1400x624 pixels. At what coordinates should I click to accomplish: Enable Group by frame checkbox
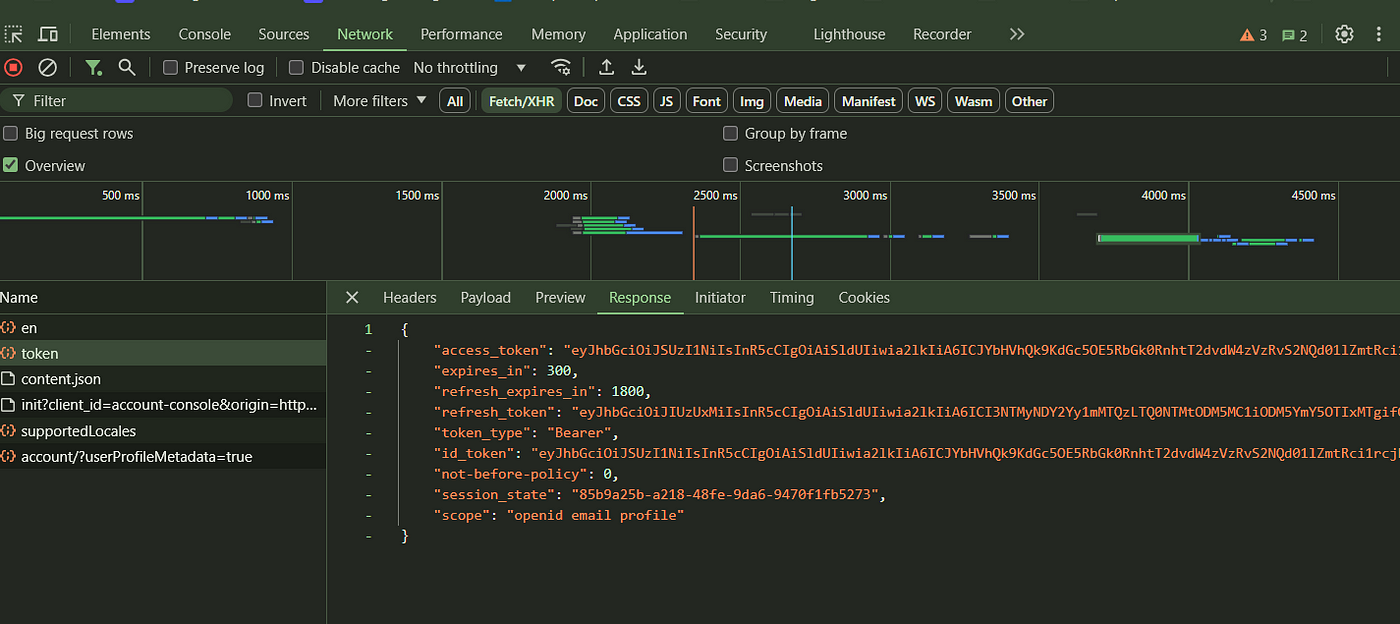(730, 133)
